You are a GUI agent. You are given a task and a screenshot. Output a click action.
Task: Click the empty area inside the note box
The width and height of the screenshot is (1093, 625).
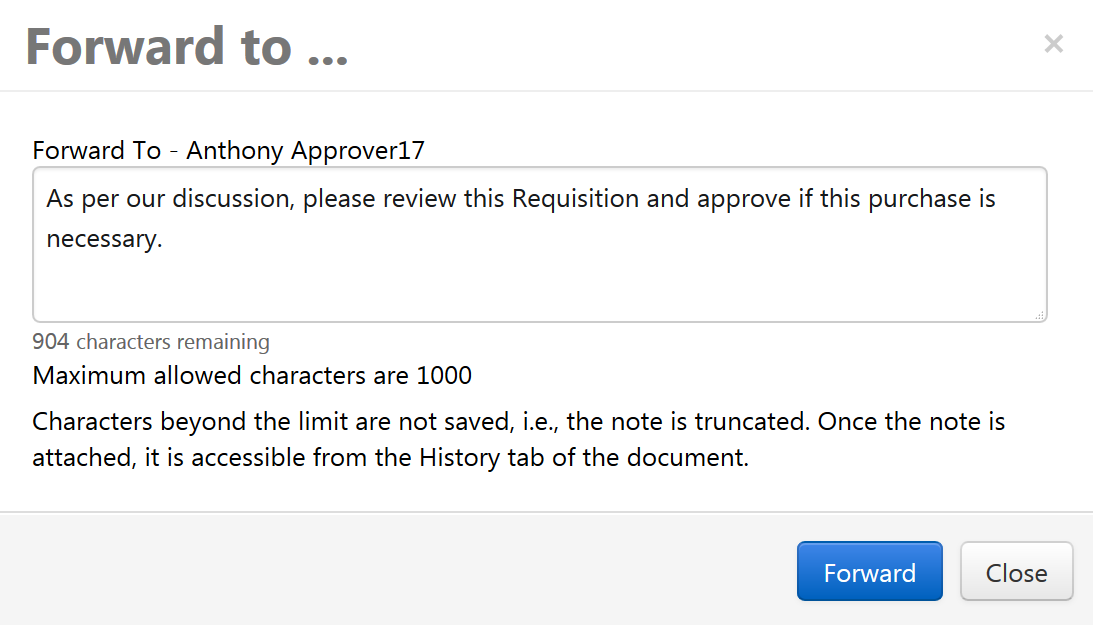click(x=540, y=285)
